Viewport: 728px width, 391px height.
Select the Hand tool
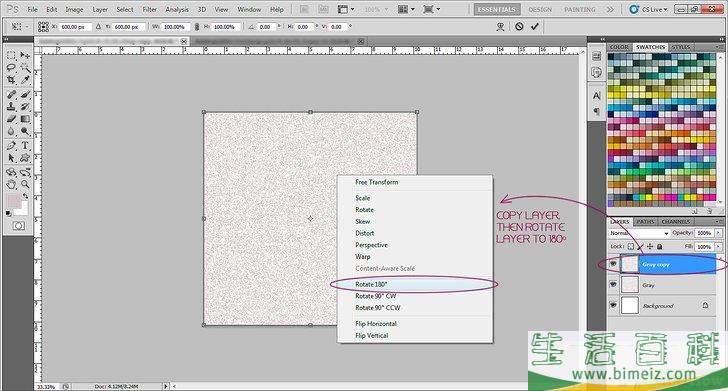point(11,184)
